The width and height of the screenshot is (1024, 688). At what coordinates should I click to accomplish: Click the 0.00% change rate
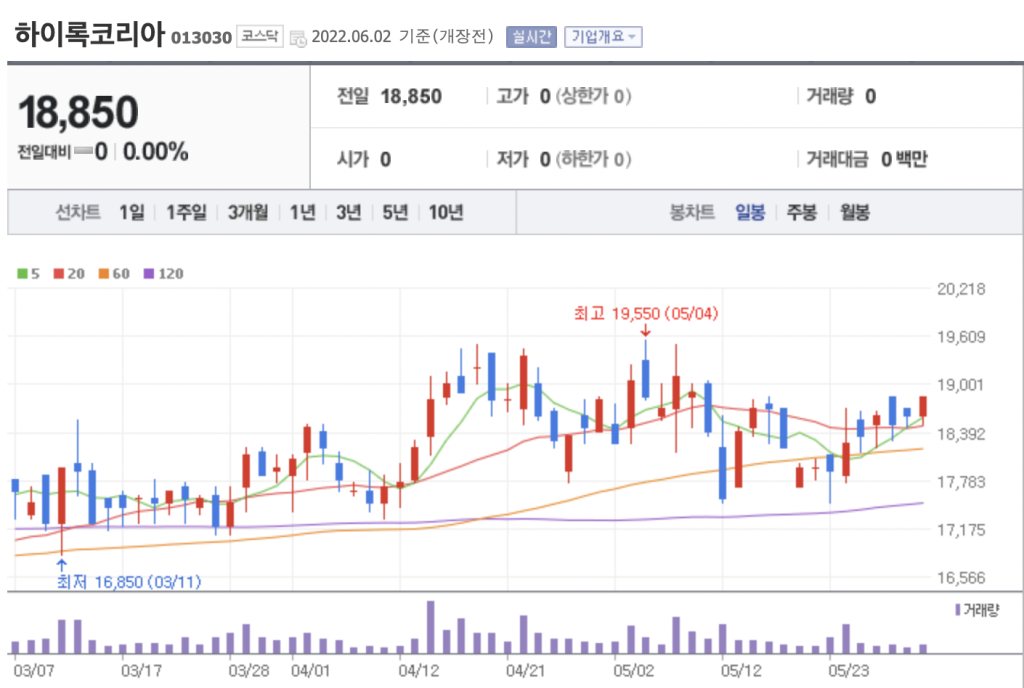click(x=155, y=152)
